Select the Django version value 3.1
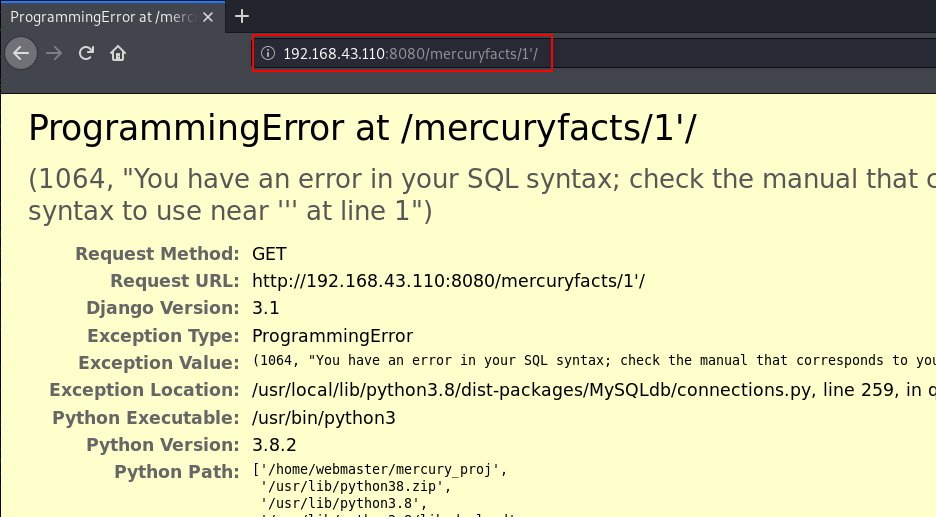The width and height of the screenshot is (936, 517). pyautogui.click(x=266, y=308)
